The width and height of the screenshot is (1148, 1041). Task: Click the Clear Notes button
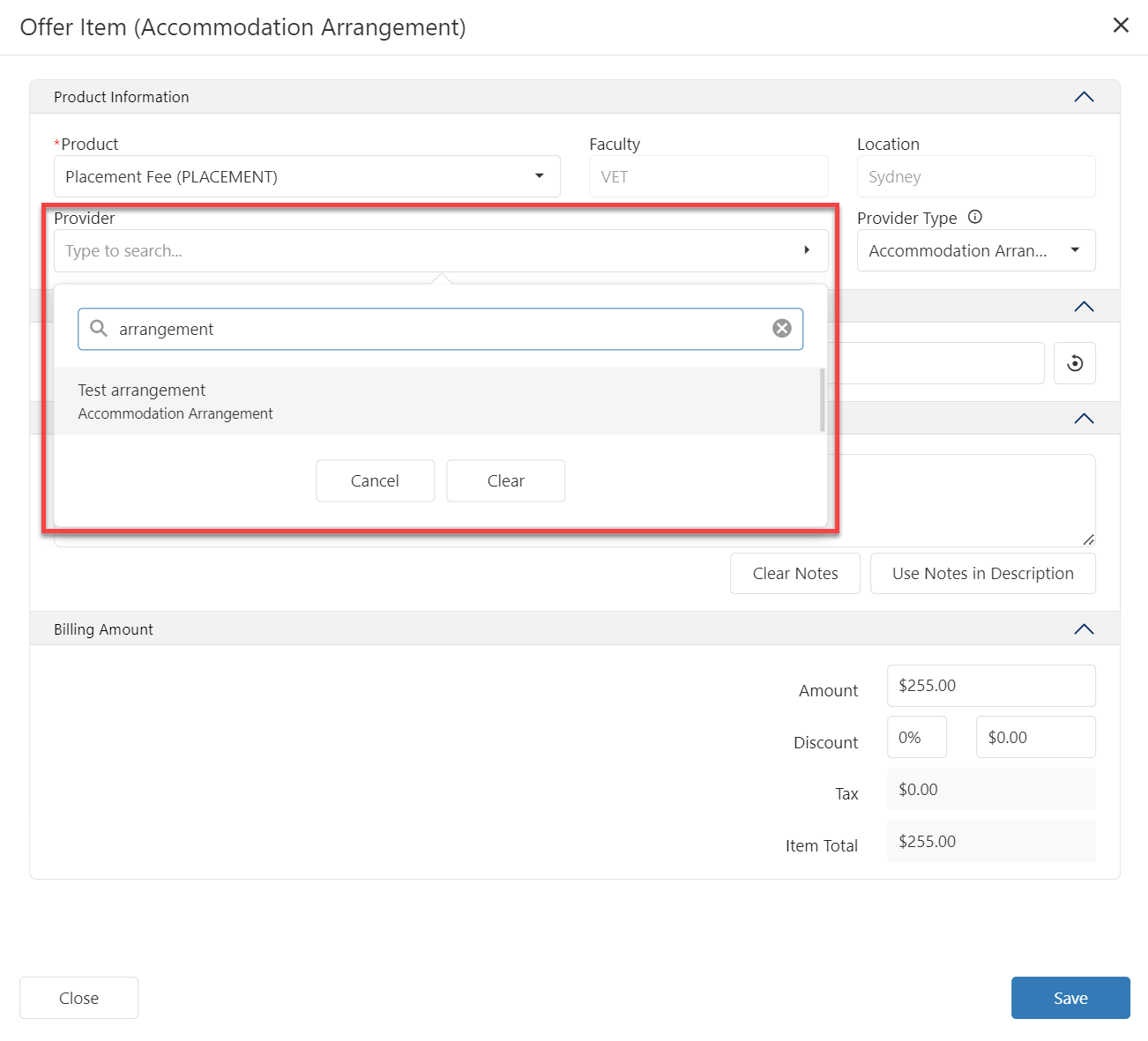coord(794,573)
